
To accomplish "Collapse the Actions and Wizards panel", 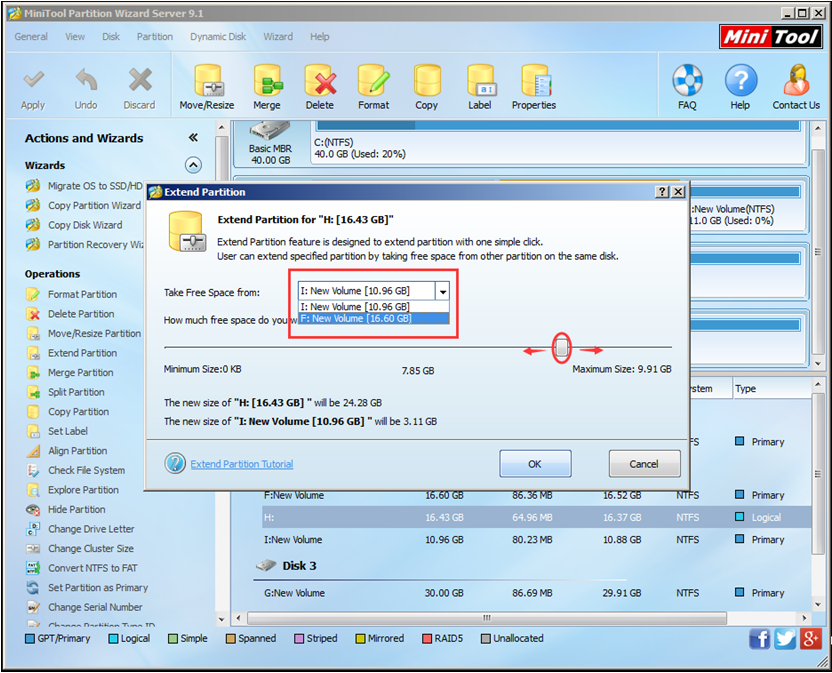I will click(x=193, y=138).
